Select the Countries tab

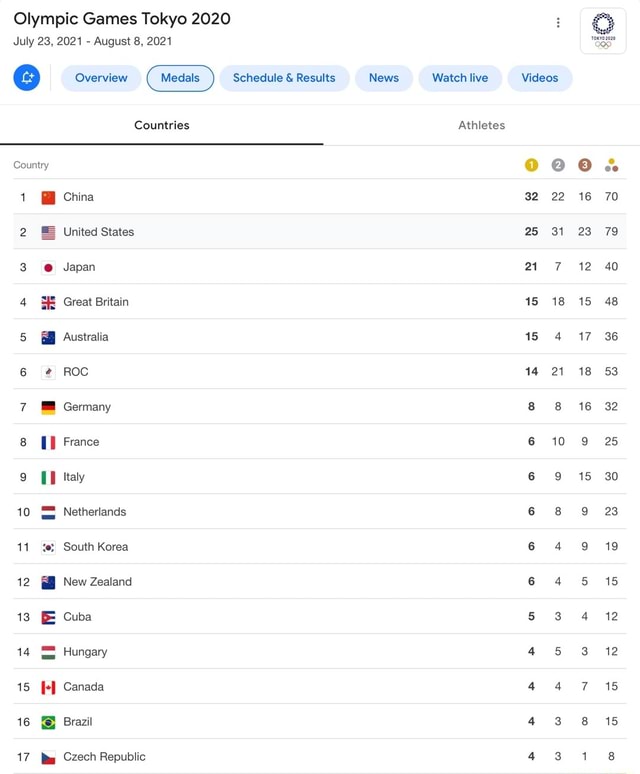[162, 125]
